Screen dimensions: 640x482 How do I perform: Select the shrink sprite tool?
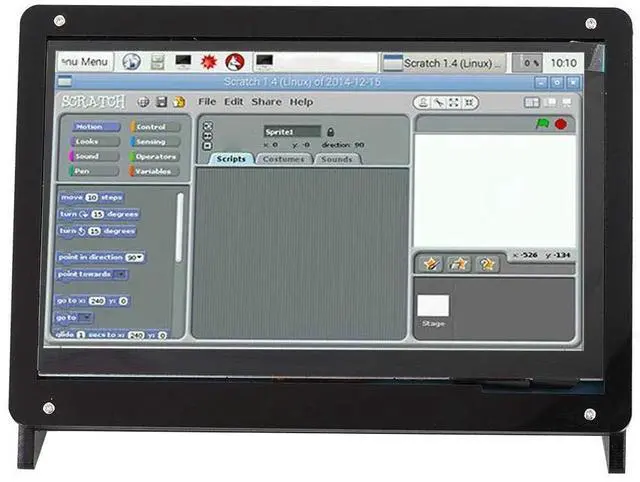click(469, 103)
